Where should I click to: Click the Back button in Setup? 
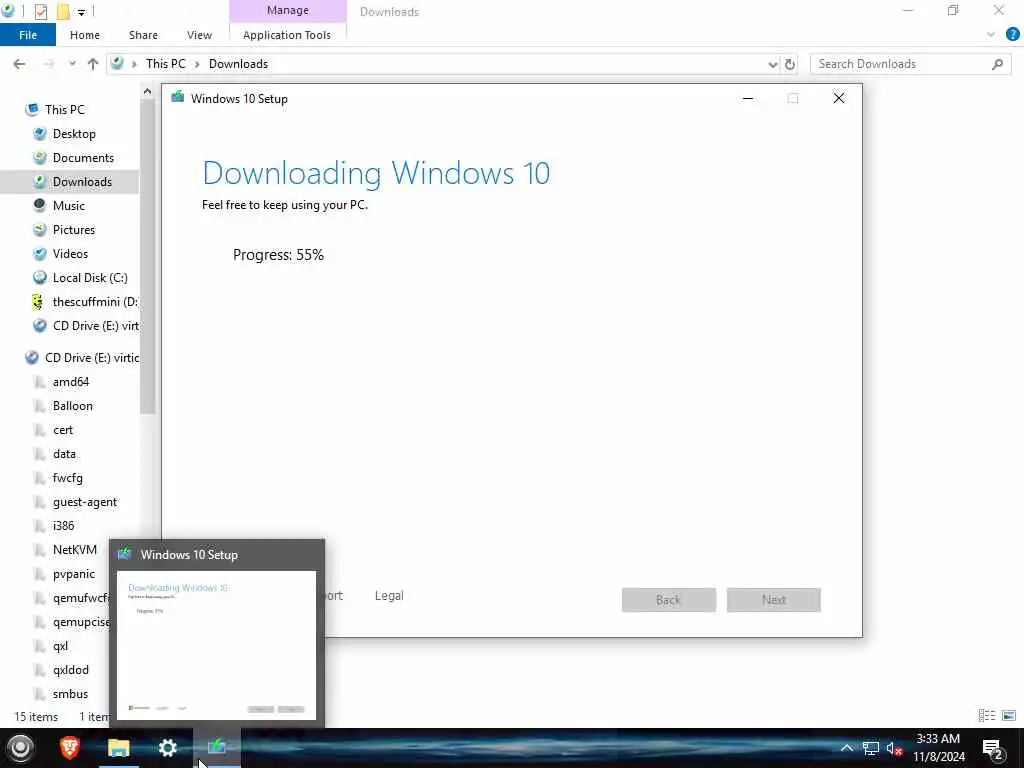[669, 600]
